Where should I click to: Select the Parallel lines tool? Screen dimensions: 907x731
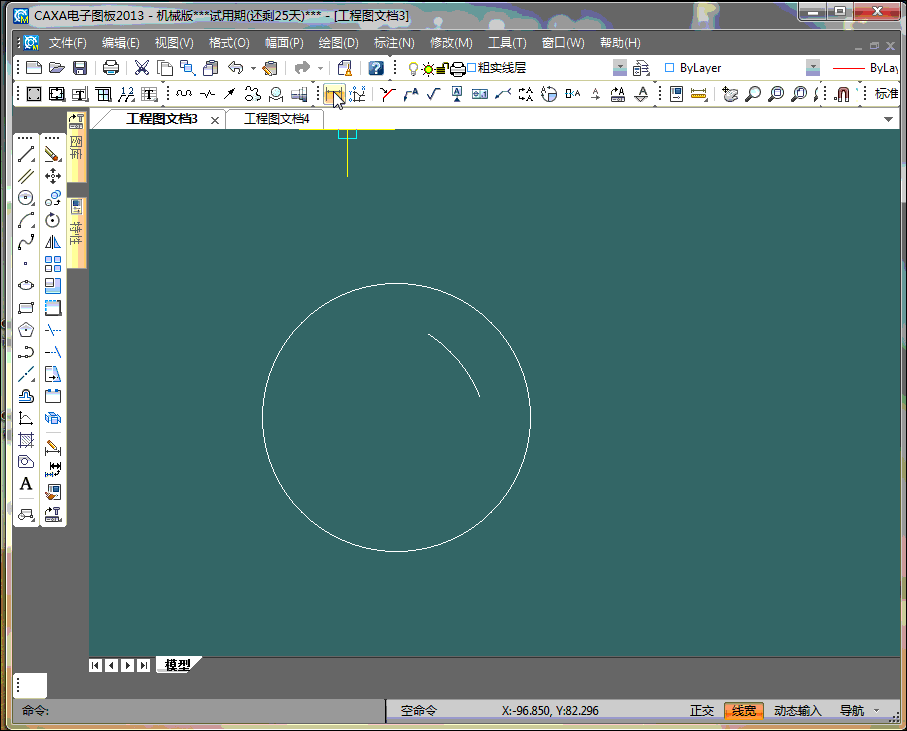coord(26,176)
